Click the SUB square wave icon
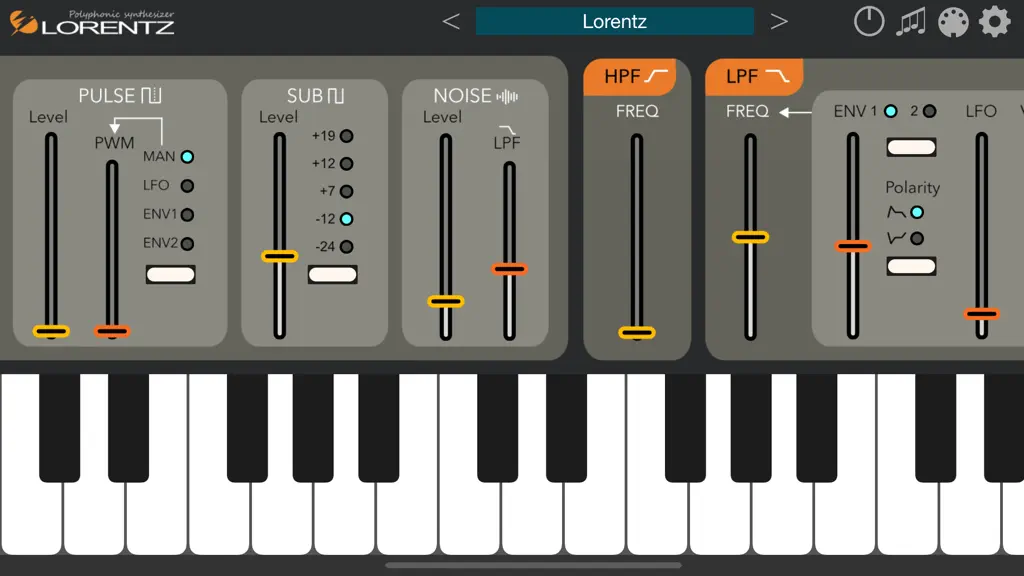Viewport: 1024px width, 576px height. pyautogui.click(x=335, y=96)
